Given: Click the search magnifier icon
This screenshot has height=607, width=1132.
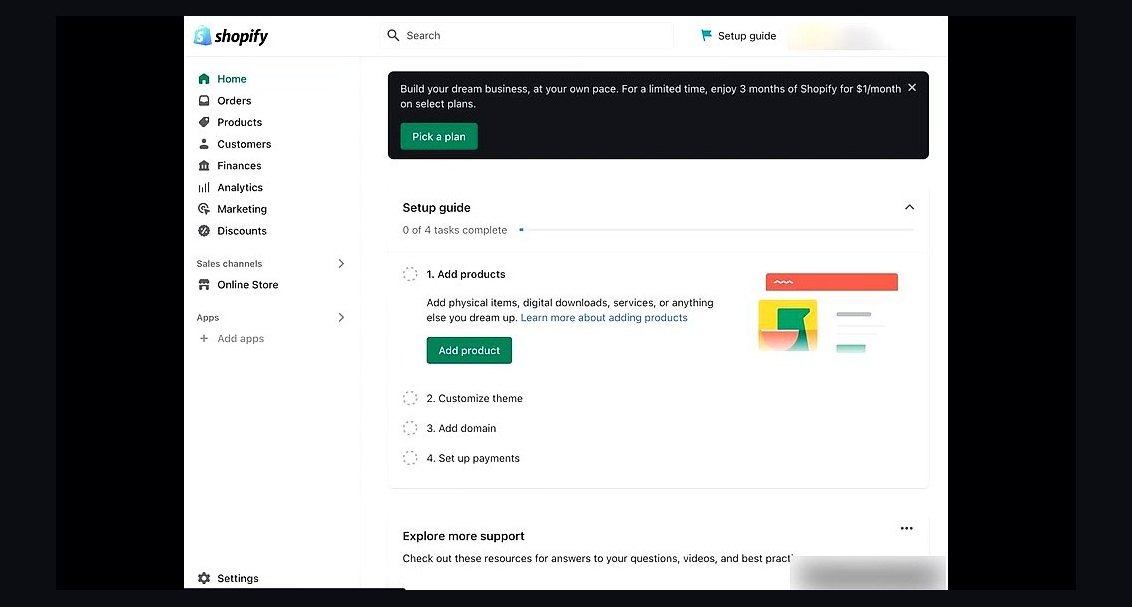Looking at the screenshot, I should (393, 35).
